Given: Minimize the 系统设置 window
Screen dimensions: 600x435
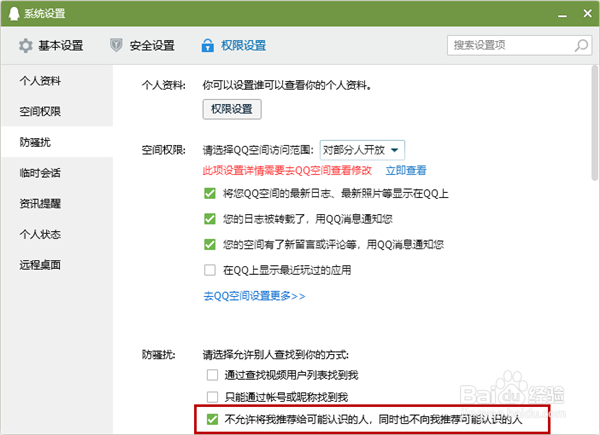Looking at the screenshot, I should (562, 15).
